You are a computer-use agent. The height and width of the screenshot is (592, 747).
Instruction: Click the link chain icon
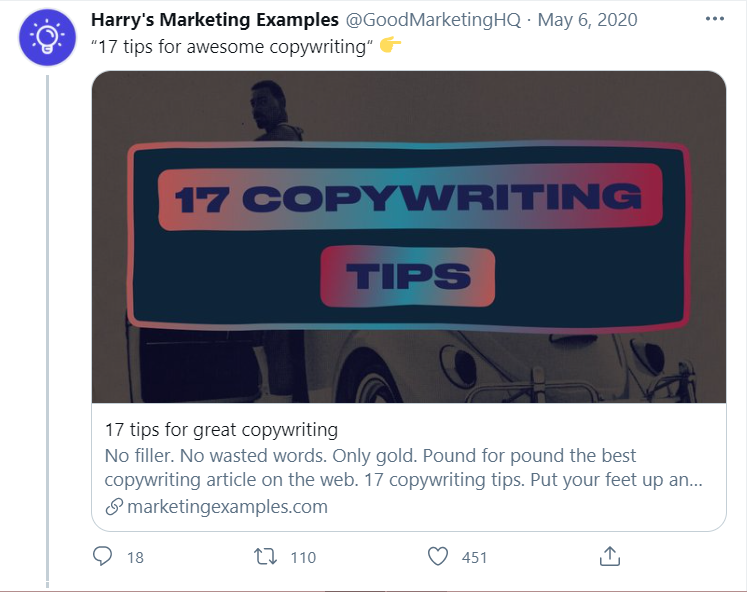114,507
